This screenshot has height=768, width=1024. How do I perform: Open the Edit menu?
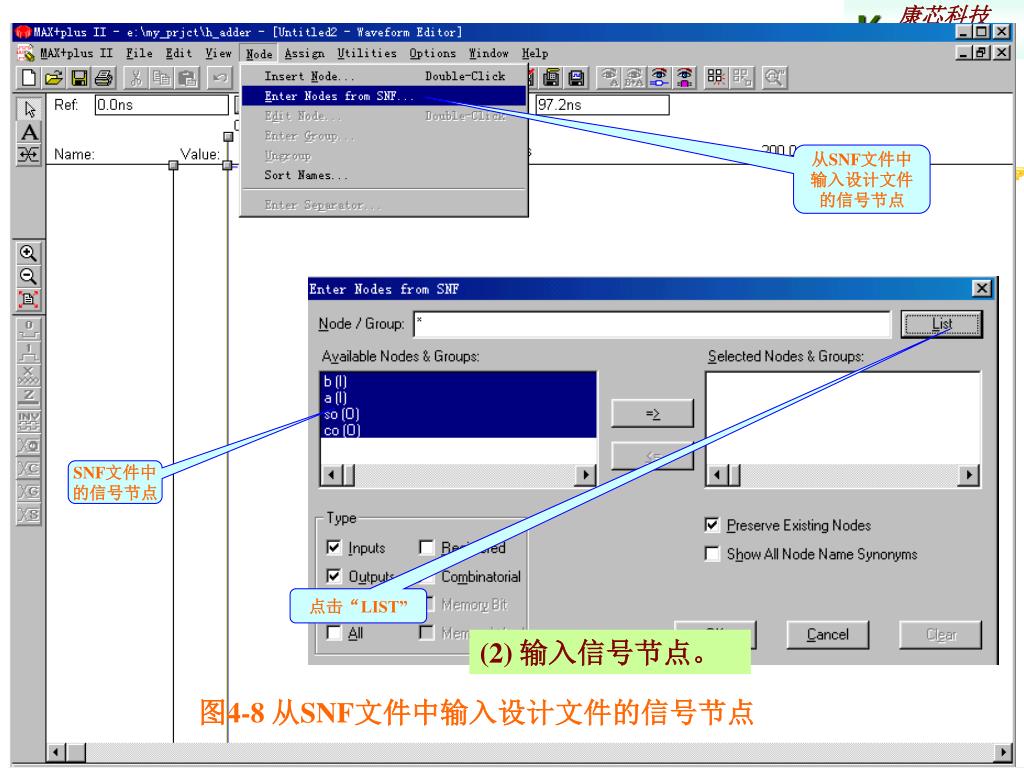coord(178,54)
